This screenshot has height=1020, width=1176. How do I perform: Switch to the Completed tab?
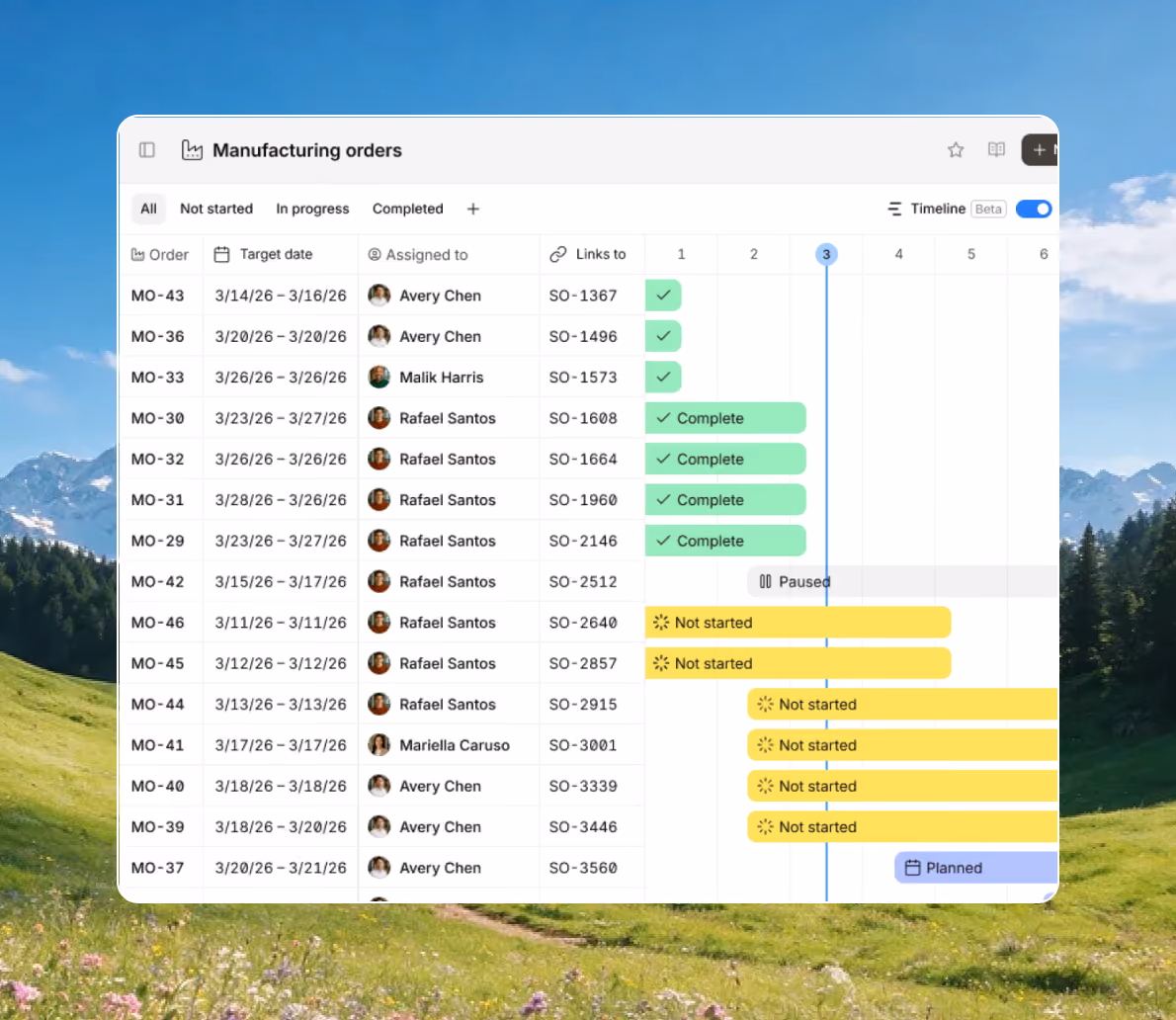click(408, 209)
